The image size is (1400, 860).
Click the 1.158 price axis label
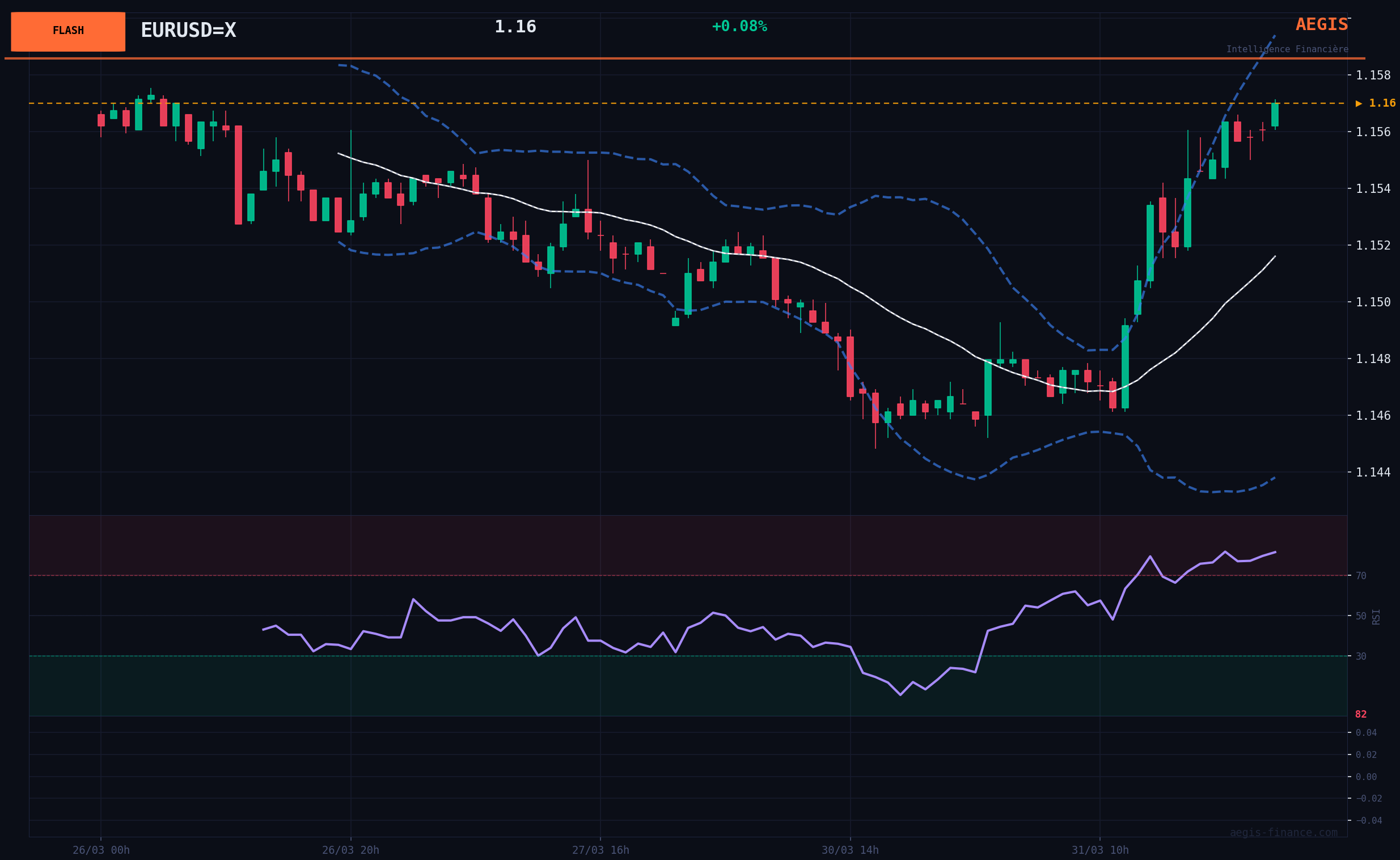point(1373,75)
